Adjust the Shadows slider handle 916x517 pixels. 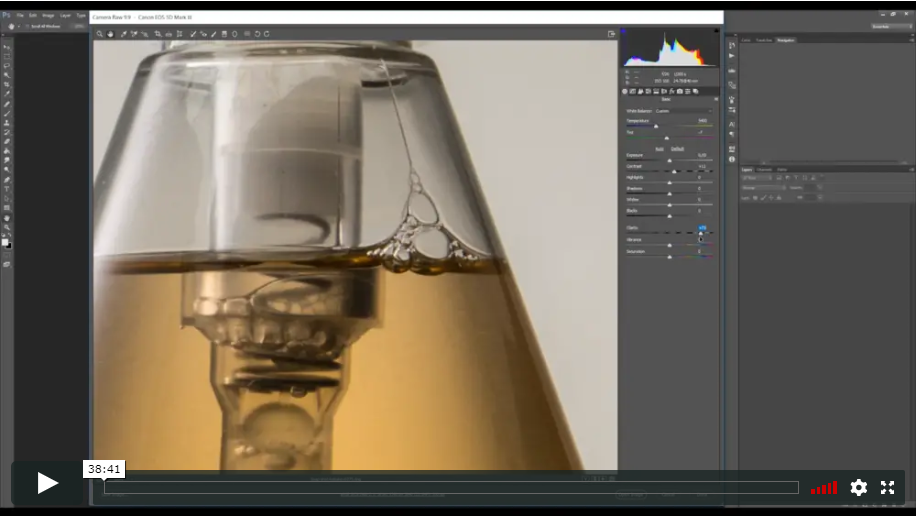coord(669,194)
